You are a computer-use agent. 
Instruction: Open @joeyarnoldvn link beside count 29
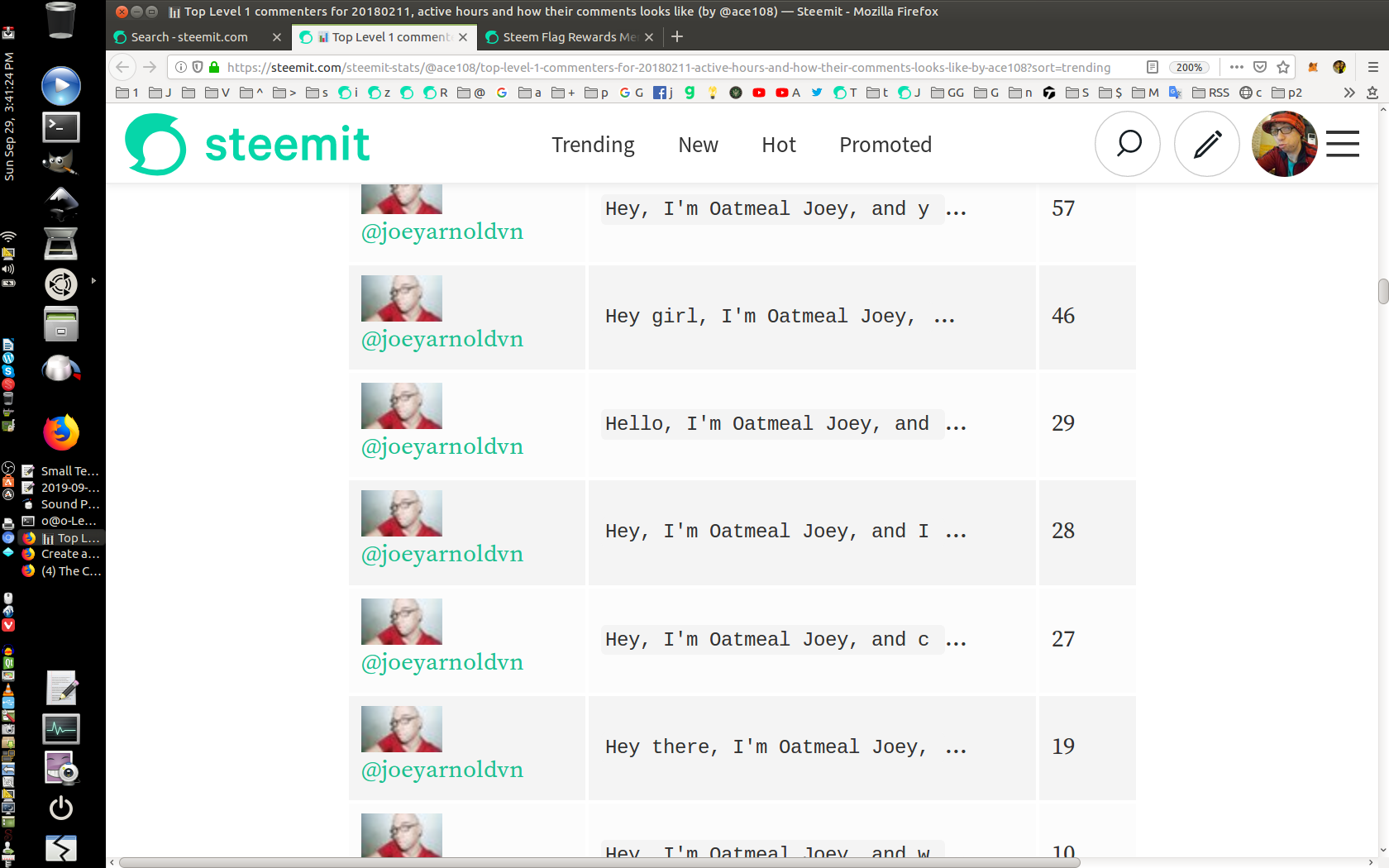coord(442,446)
